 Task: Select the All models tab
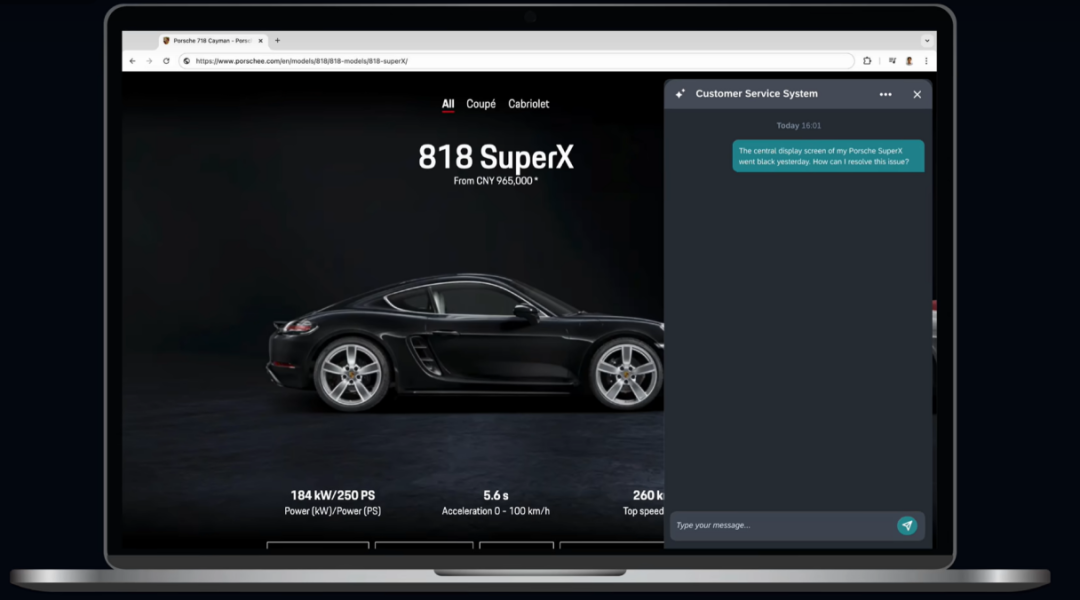[448, 104]
